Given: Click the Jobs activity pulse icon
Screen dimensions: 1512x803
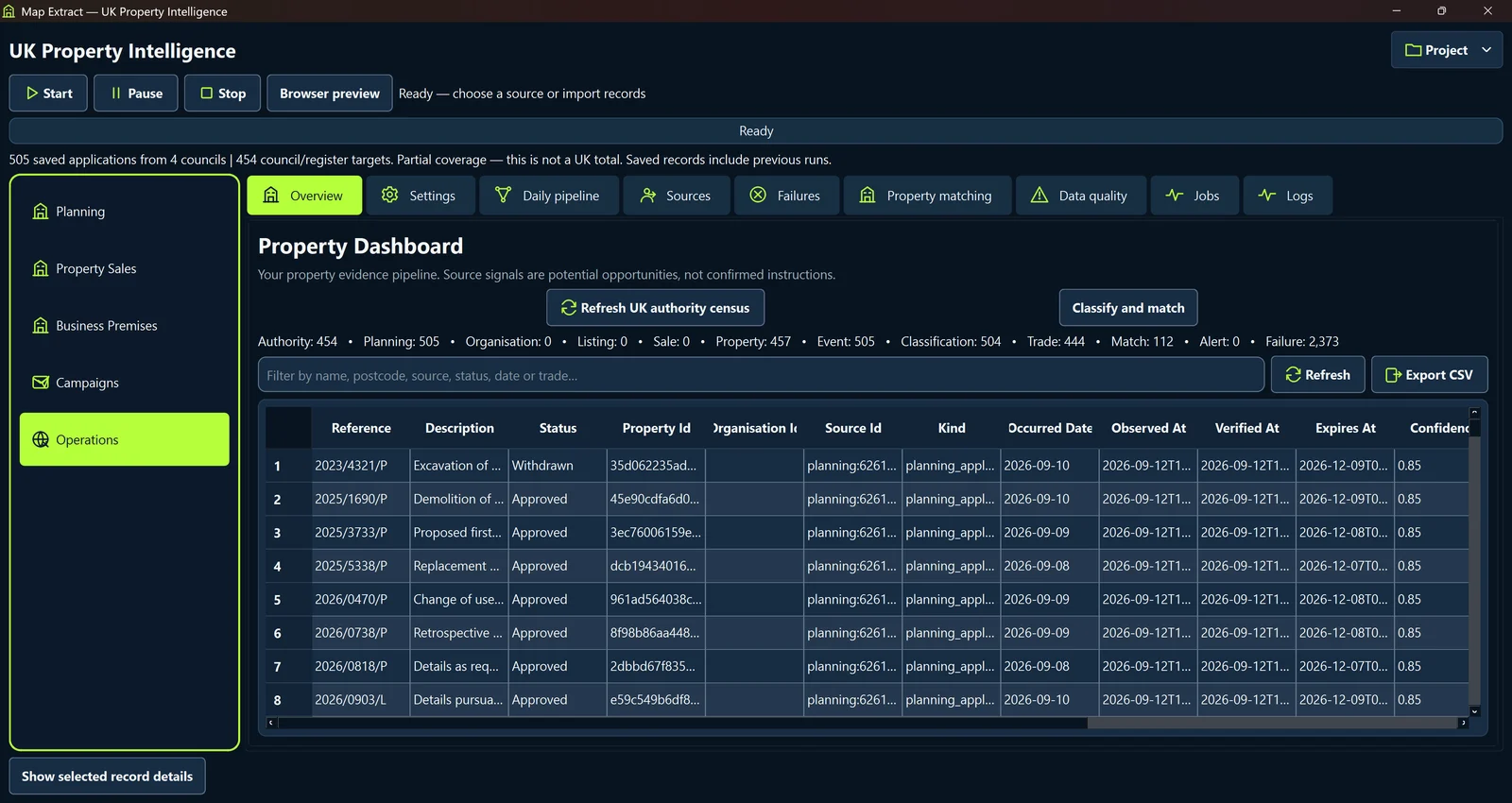Looking at the screenshot, I should pyautogui.click(x=1175, y=195).
